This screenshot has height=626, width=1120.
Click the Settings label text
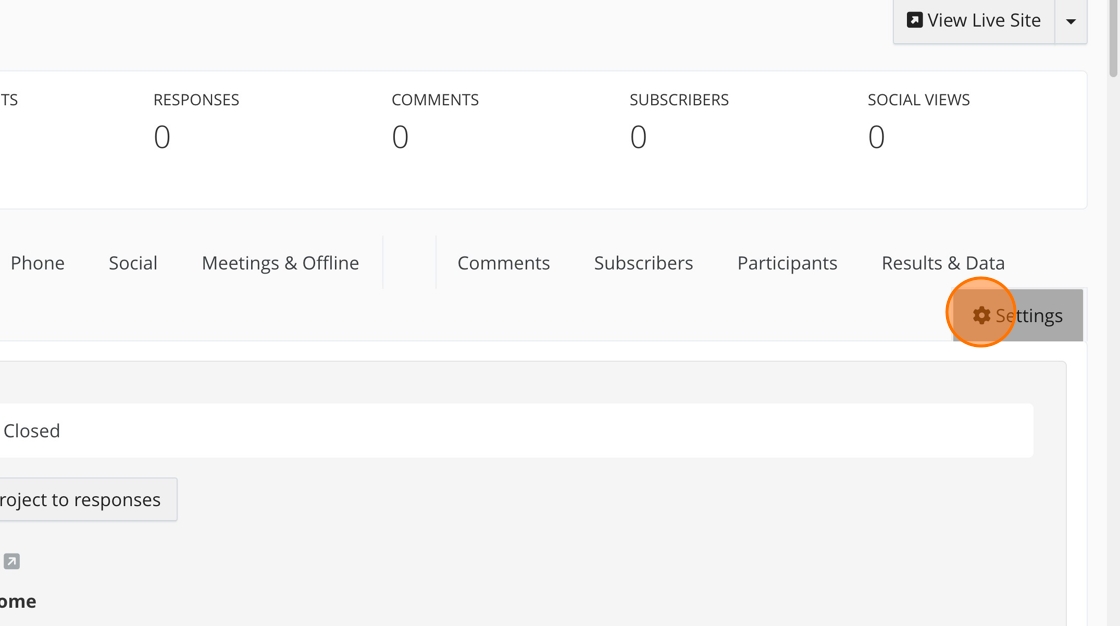tap(1029, 316)
